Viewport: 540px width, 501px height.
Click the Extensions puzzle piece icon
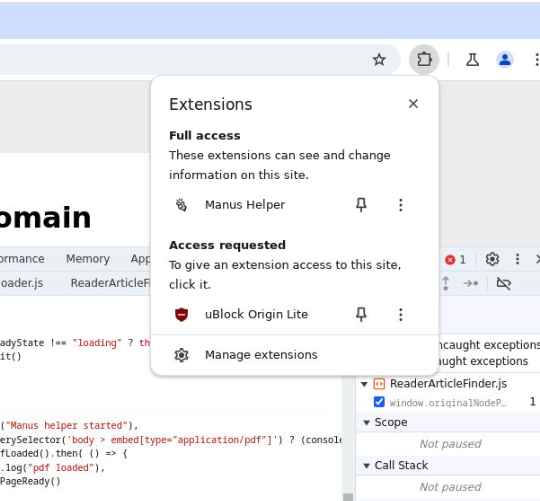pyautogui.click(x=424, y=60)
